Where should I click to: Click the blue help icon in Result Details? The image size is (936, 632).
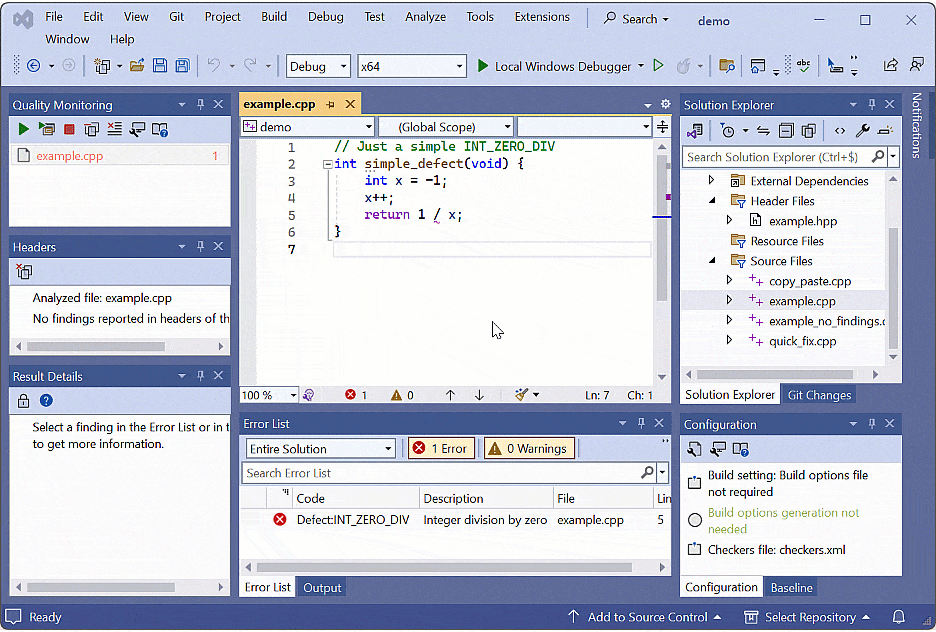point(46,401)
